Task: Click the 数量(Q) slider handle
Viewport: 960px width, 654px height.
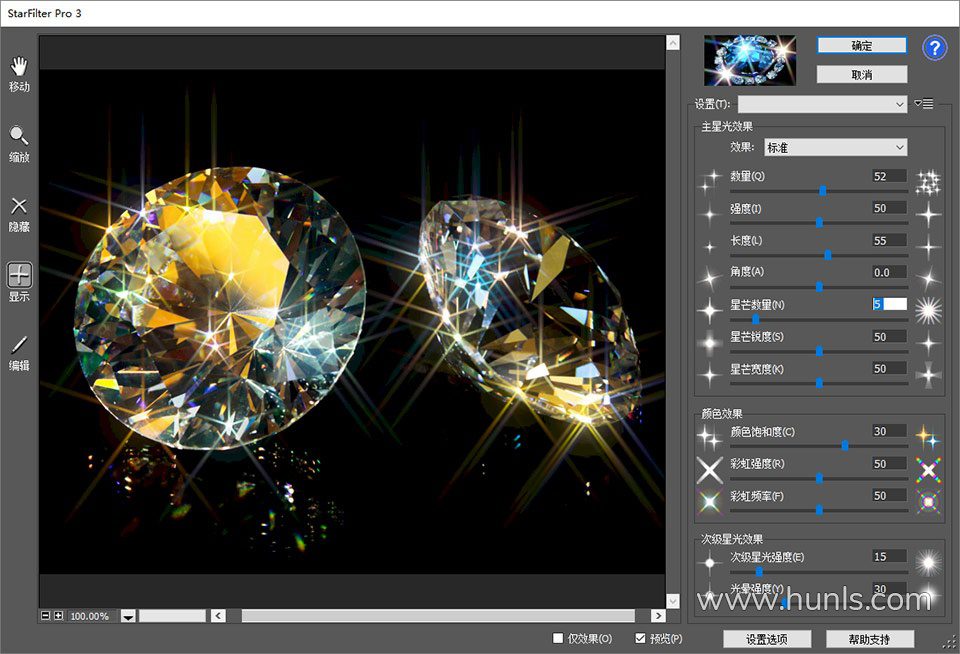Action: (822, 191)
